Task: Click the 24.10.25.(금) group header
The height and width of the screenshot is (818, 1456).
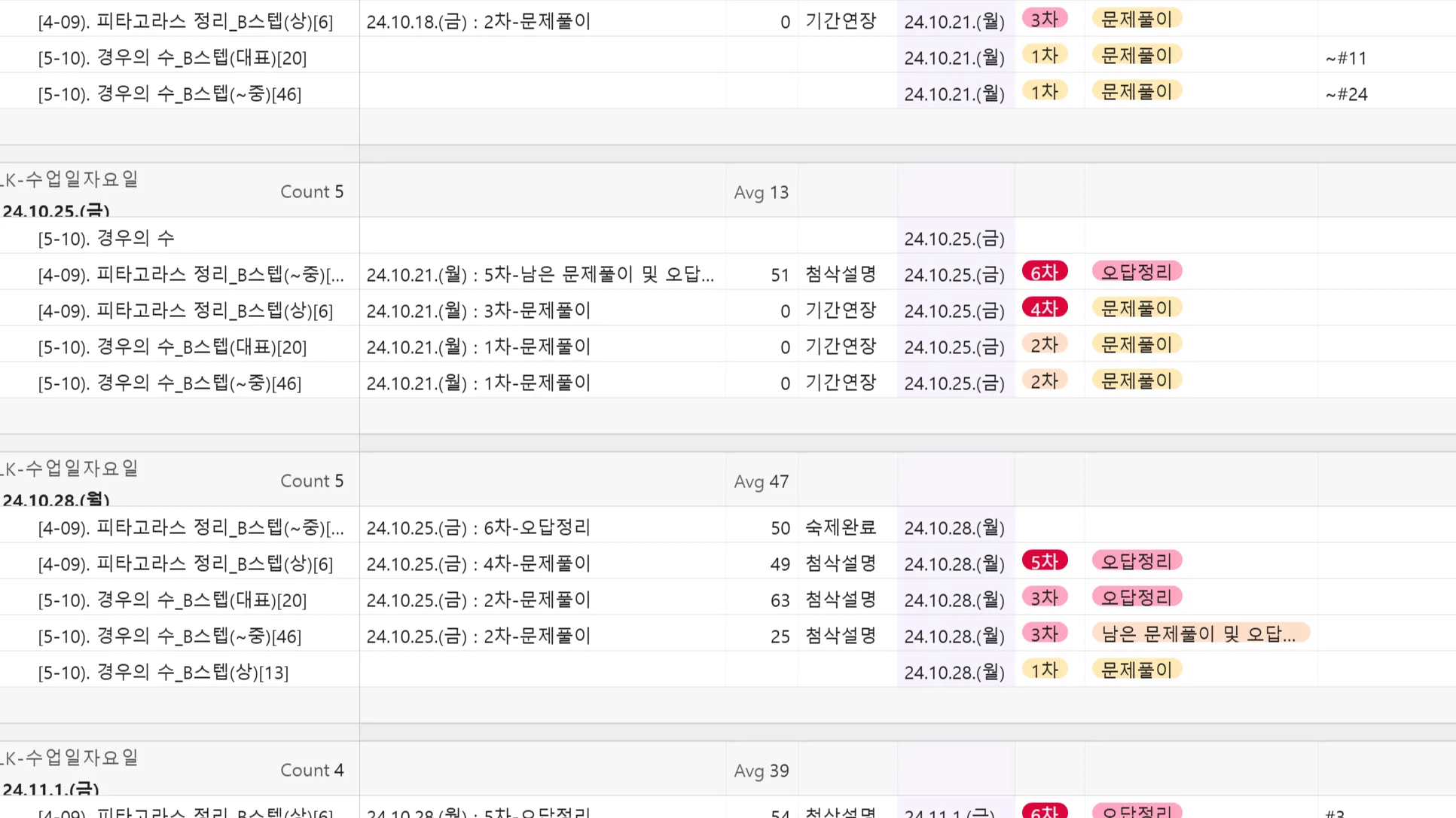Action: pos(56,210)
